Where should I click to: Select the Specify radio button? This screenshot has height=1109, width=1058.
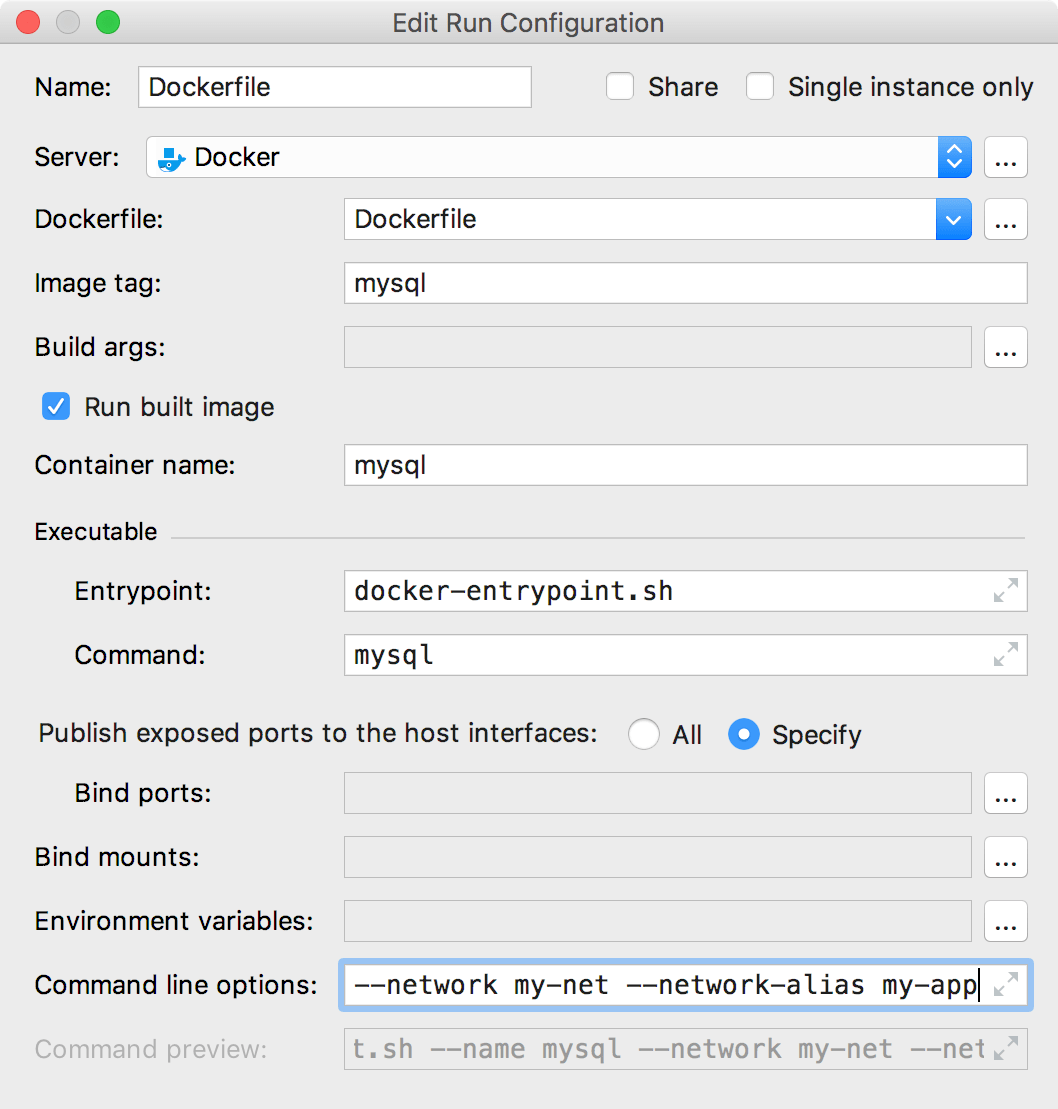[744, 734]
